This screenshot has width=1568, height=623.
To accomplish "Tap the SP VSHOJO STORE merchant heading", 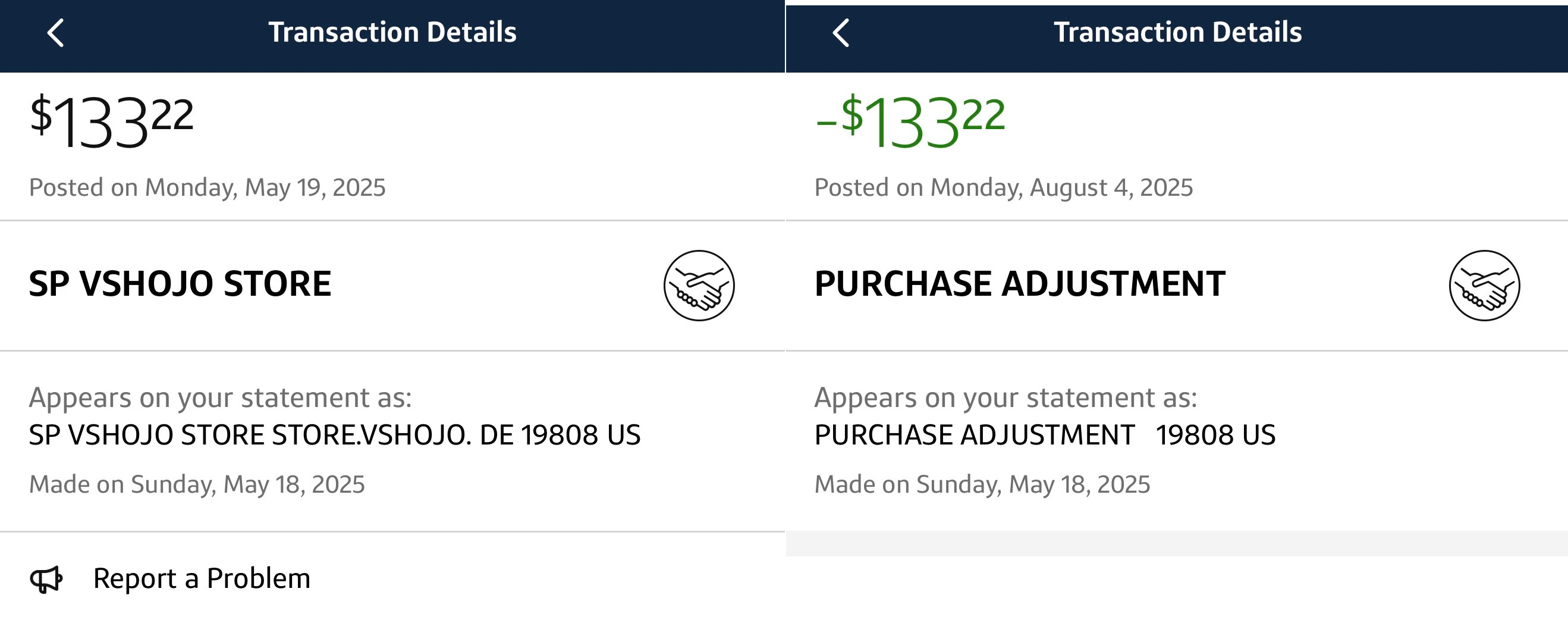I will [x=180, y=284].
